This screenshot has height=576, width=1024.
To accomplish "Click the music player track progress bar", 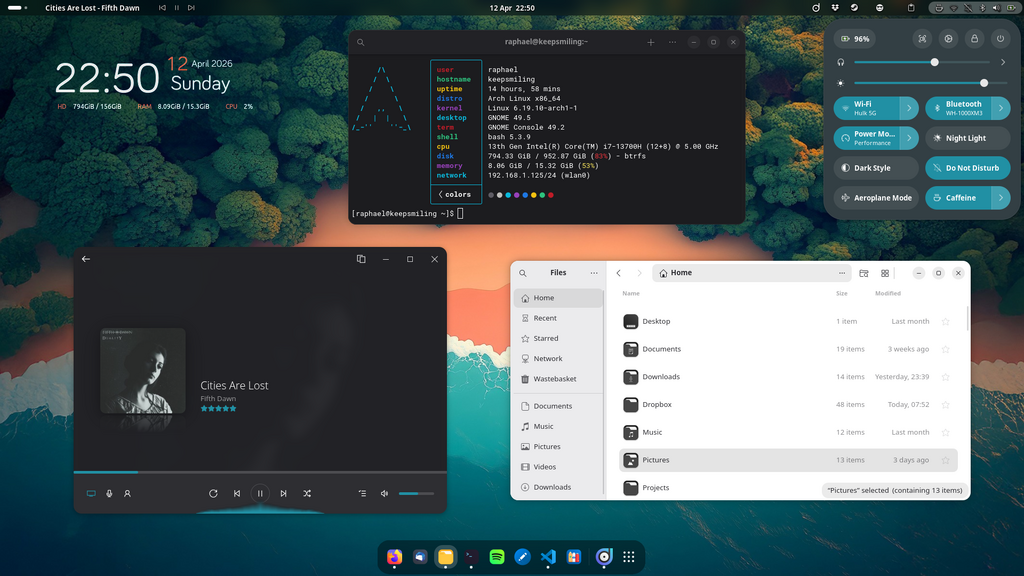I will (260, 472).
